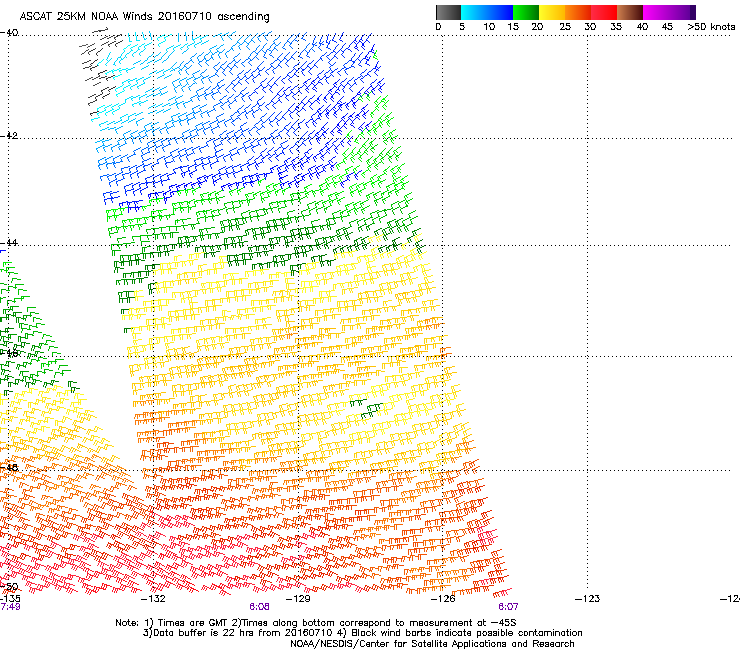The width and height of the screenshot is (740, 650).
Task: Click the yellow 20-25 knots legend color
Action: coord(552,12)
